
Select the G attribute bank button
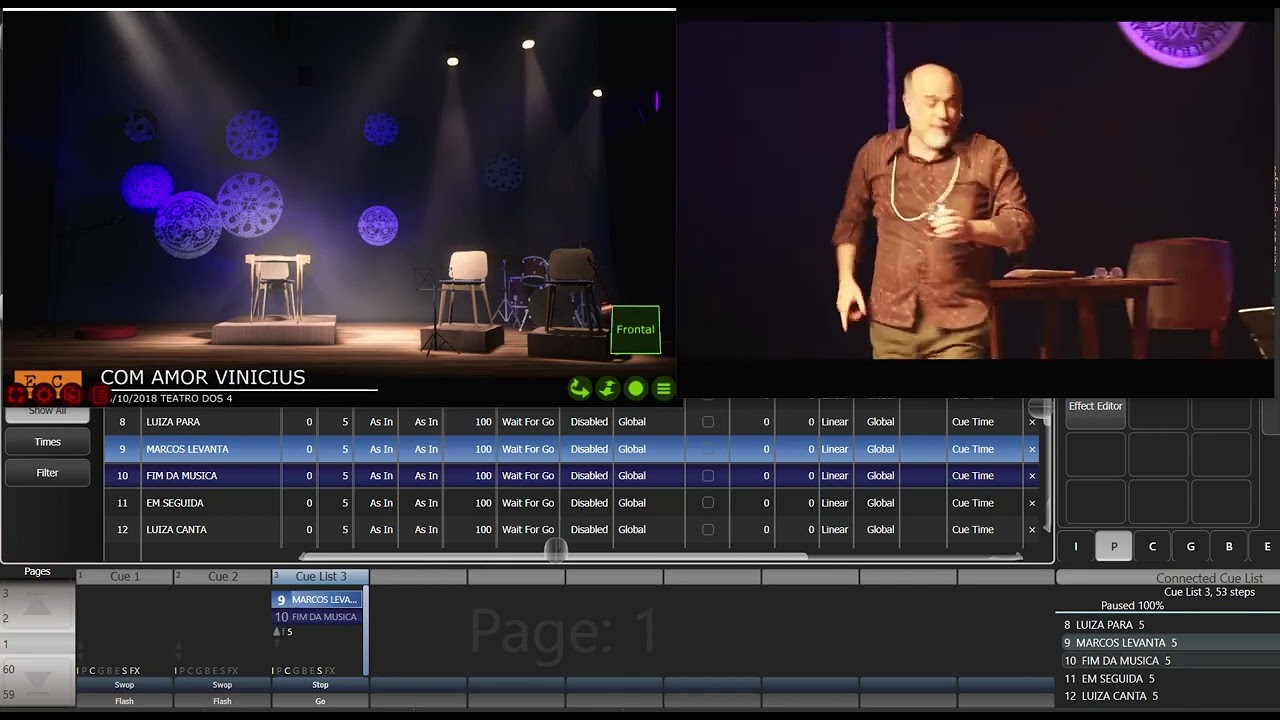[x=1190, y=547]
